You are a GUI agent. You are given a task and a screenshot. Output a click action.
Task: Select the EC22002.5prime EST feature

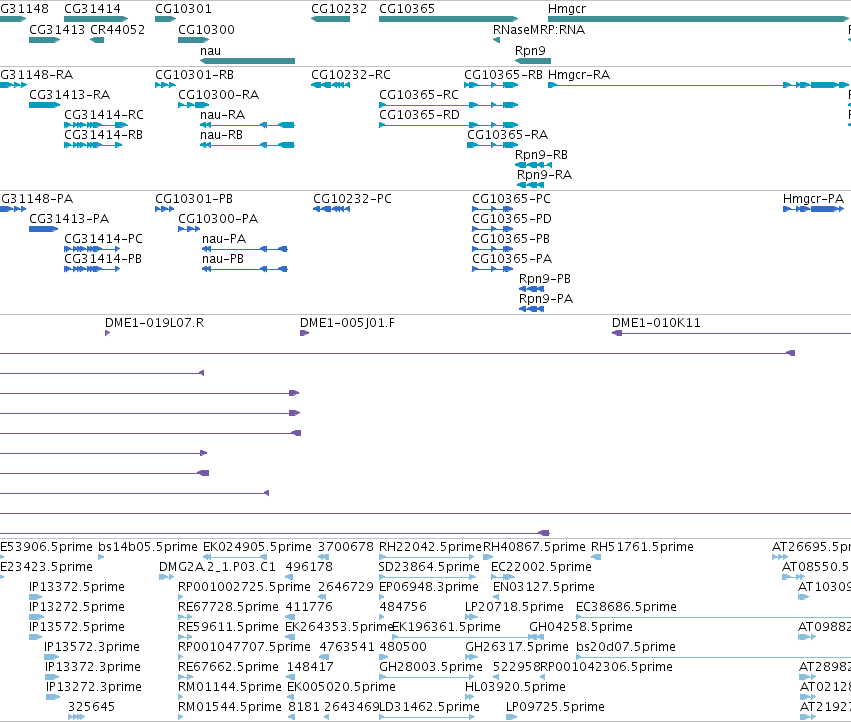point(503,577)
